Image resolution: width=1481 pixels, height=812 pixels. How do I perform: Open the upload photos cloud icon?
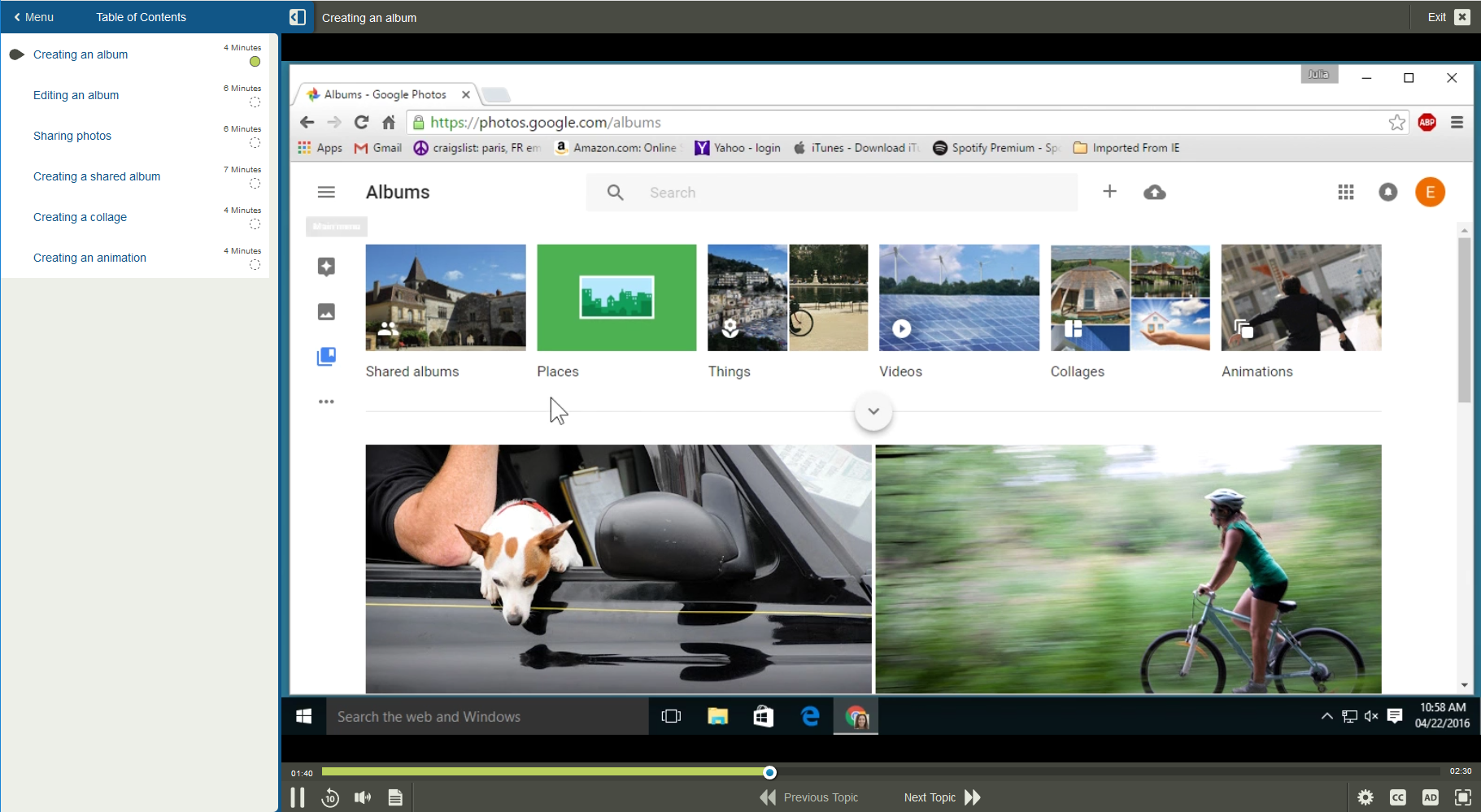(x=1155, y=192)
